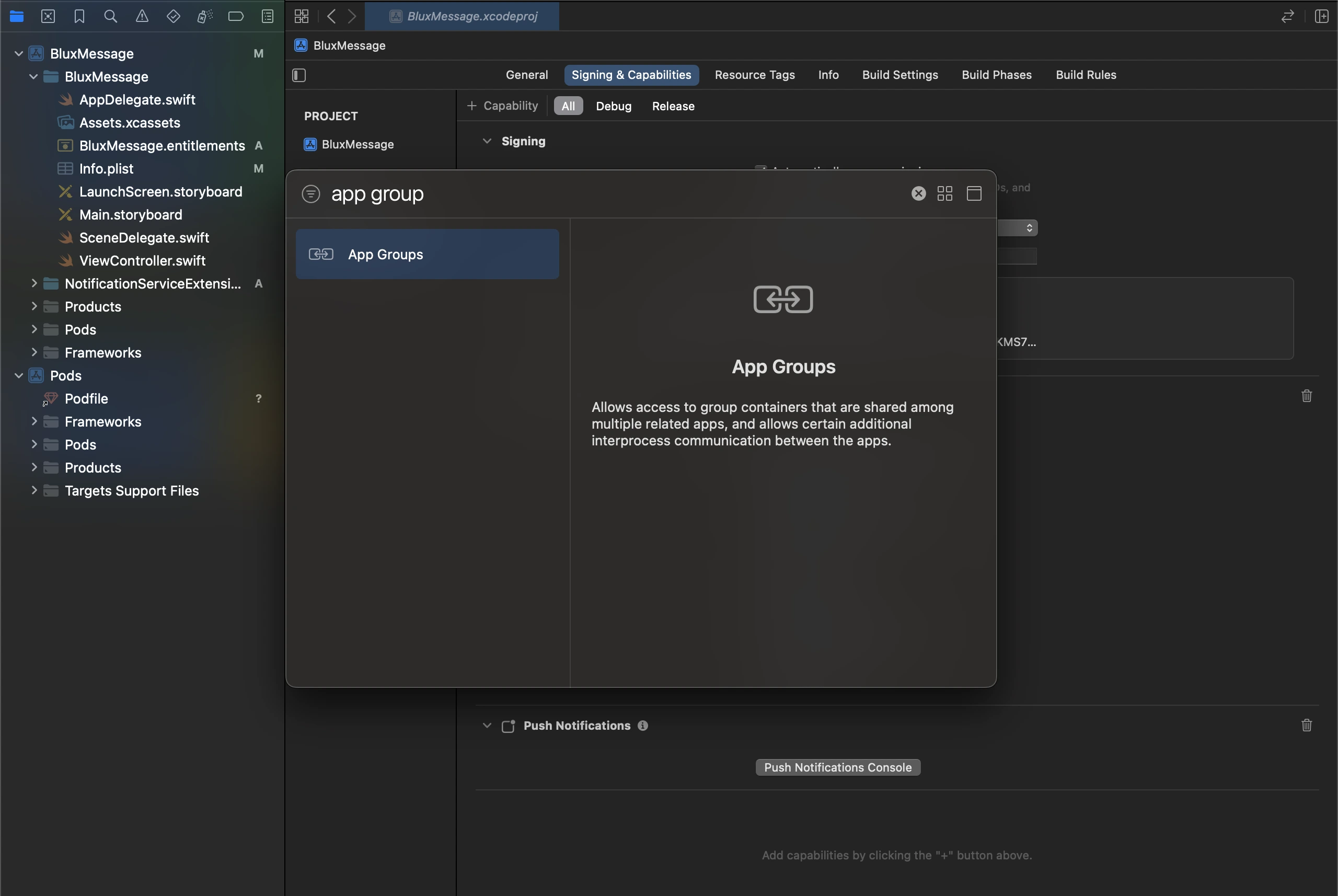Select the BluxMessage.xcodeproj editor tab
The height and width of the screenshot is (896, 1338).
coord(462,16)
